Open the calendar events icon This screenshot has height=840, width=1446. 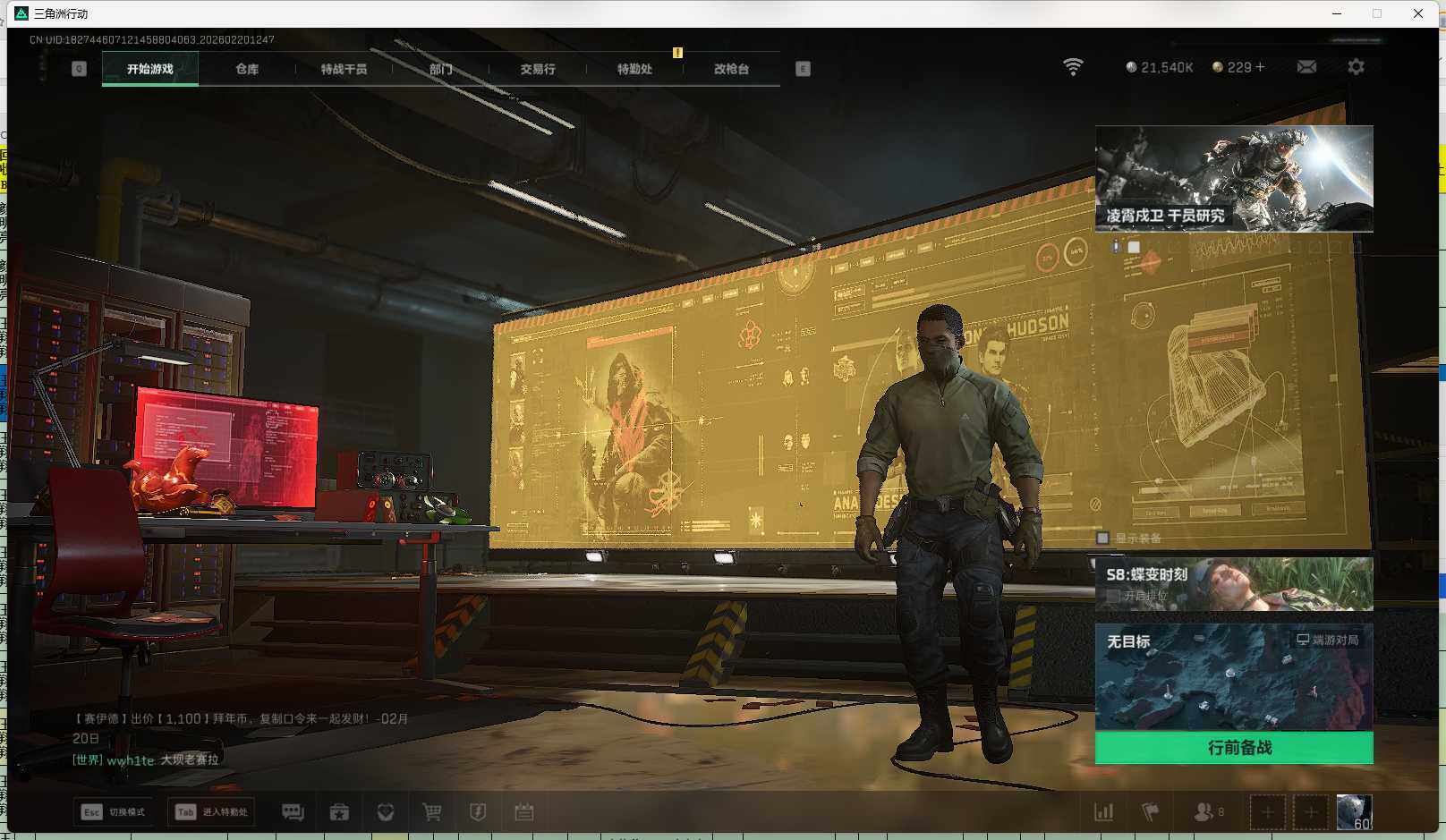524,812
